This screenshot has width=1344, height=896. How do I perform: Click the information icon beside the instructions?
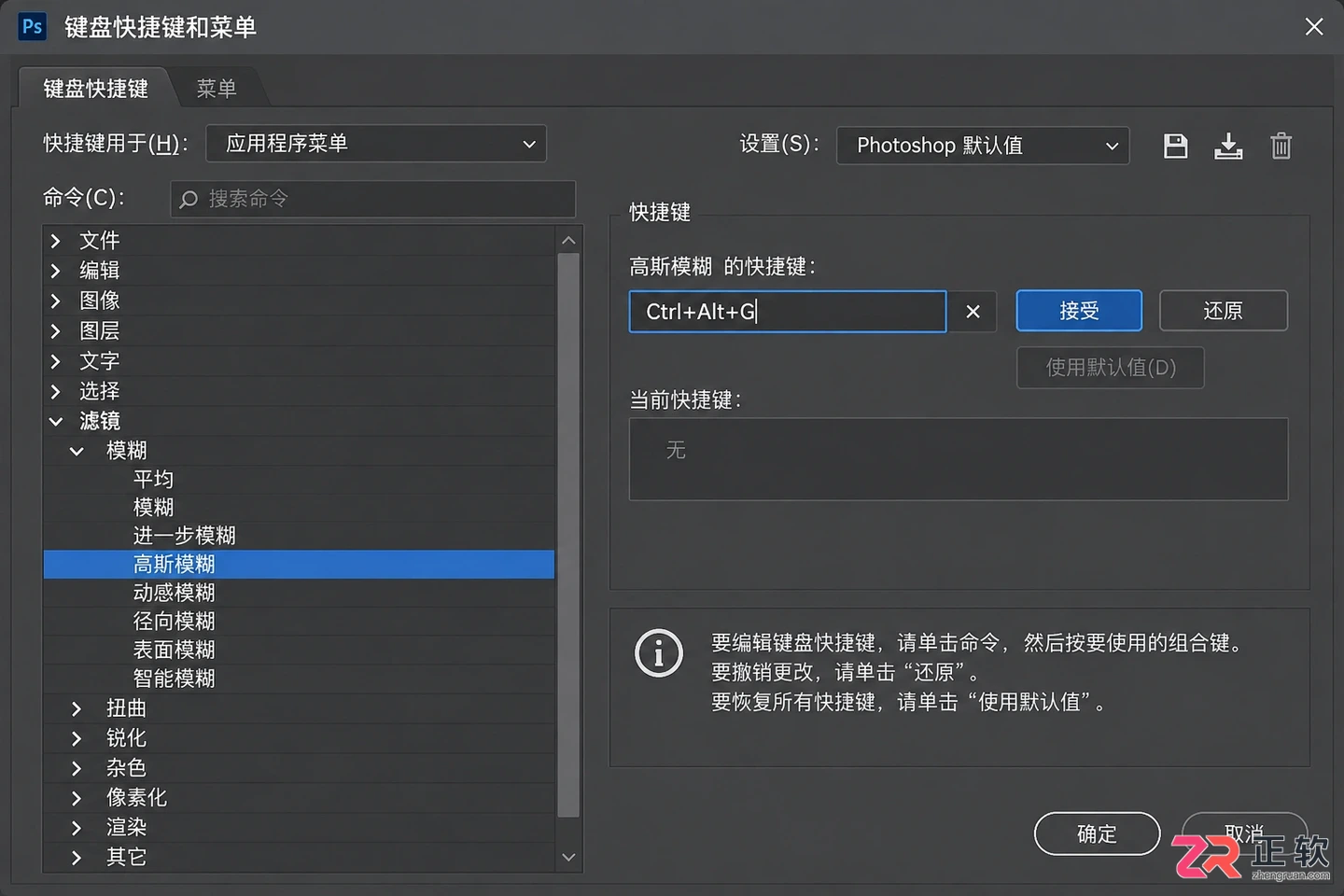(x=659, y=652)
